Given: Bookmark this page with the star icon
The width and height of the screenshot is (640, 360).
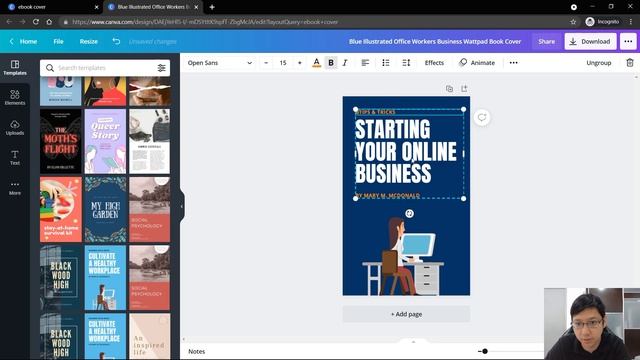Looking at the screenshot, I should click(573, 22).
